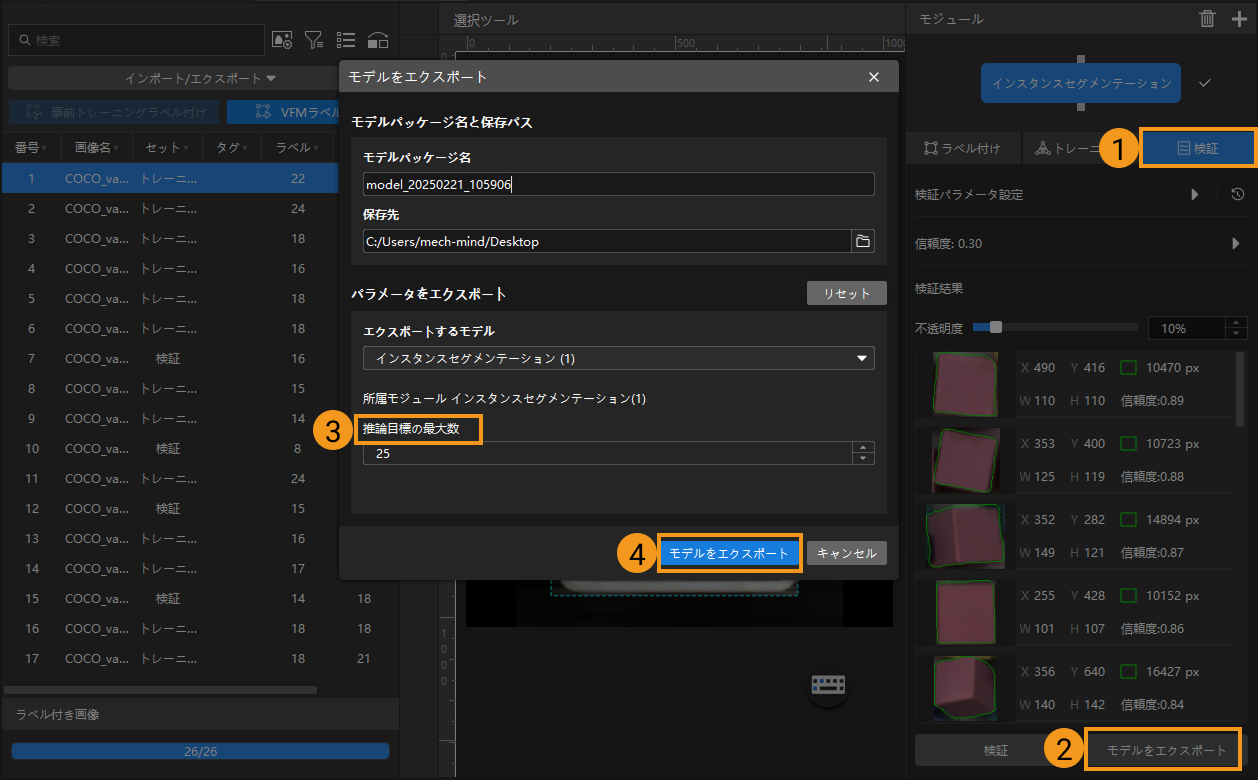Open image preview settings icon beside search
This screenshot has width=1258, height=780.
[283, 40]
